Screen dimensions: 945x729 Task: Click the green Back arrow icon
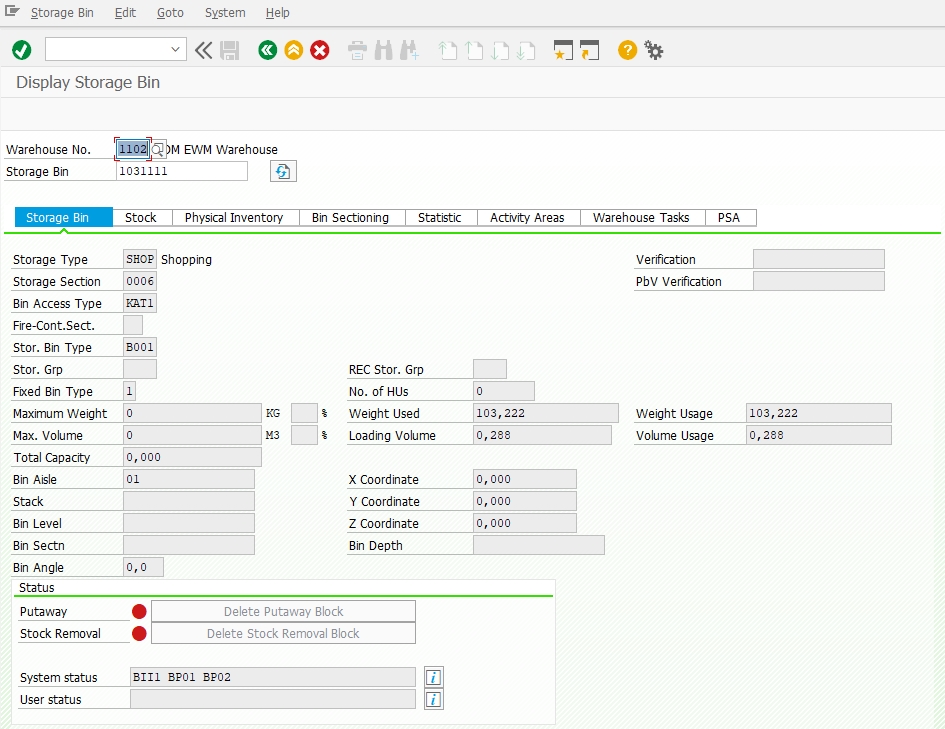[x=267, y=50]
